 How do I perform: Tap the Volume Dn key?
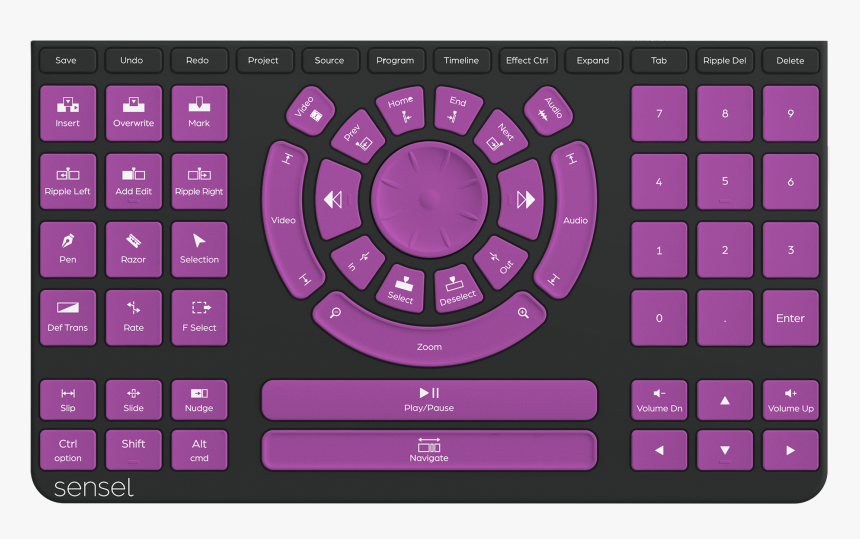coord(659,400)
